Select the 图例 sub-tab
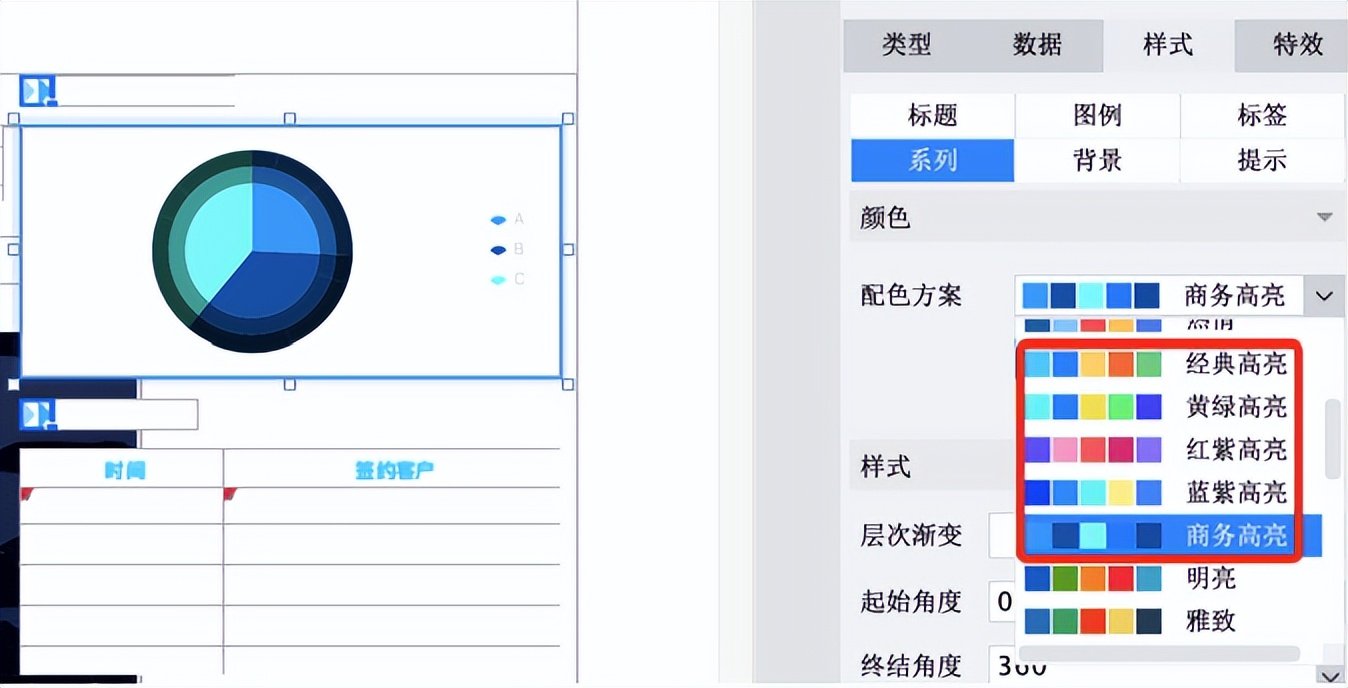The image size is (1348, 688). click(1096, 115)
